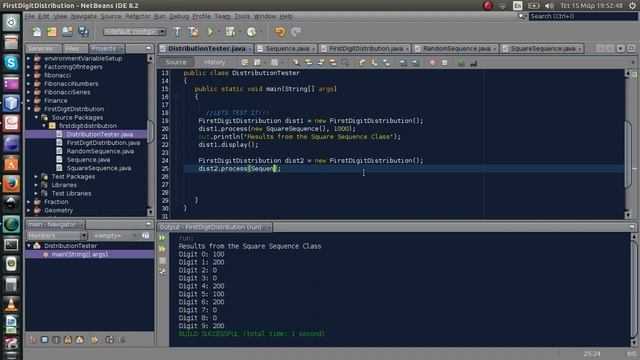The image size is (640, 360).
Task: Toggle Bookmark icon in the editor toolbar
Action: [x=386, y=62]
